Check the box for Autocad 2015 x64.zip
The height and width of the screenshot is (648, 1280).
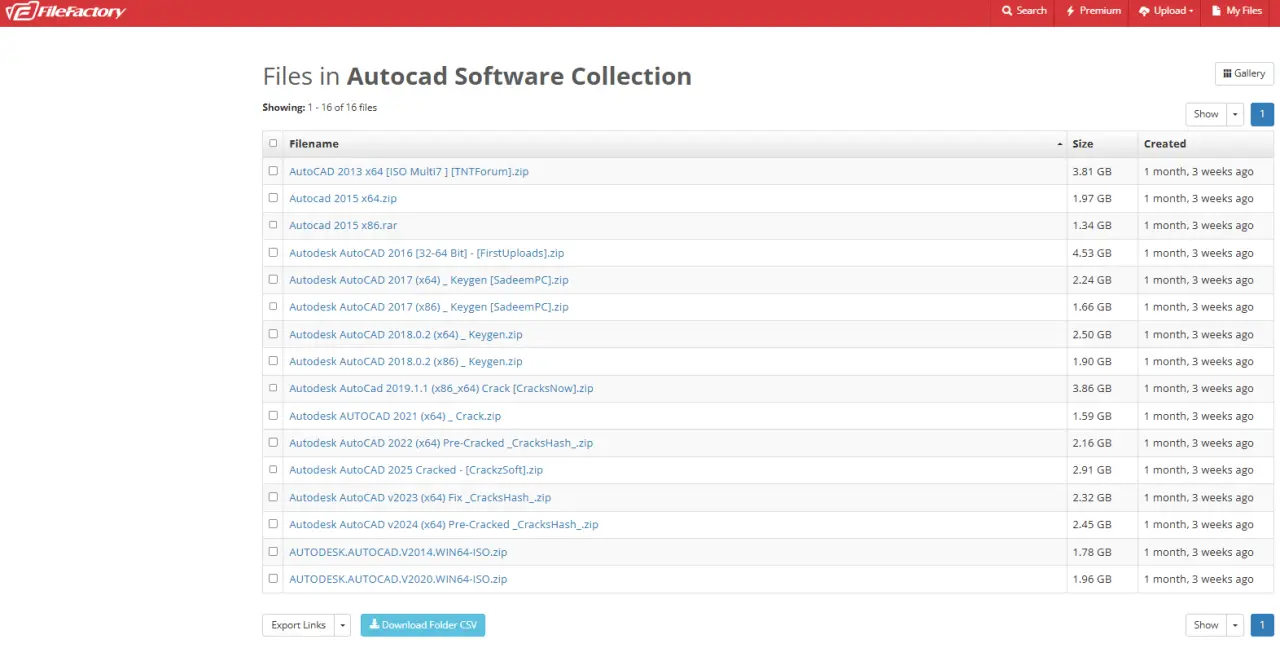point(273,198)
